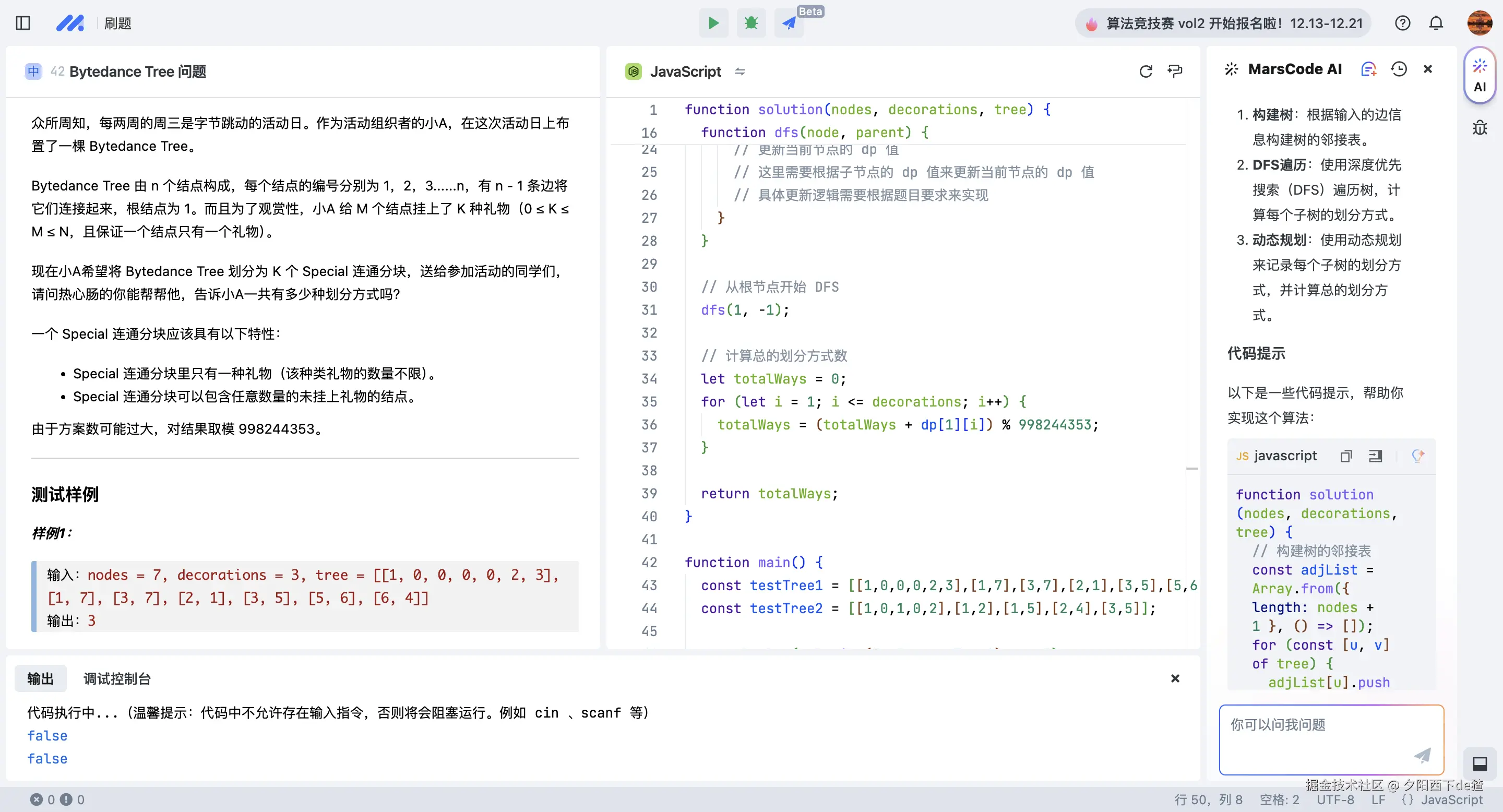Image resolution: width=1503 pixels, height=812 pixels.
Task: Open MarsCode AI chat history
Action: point(1399,68)
